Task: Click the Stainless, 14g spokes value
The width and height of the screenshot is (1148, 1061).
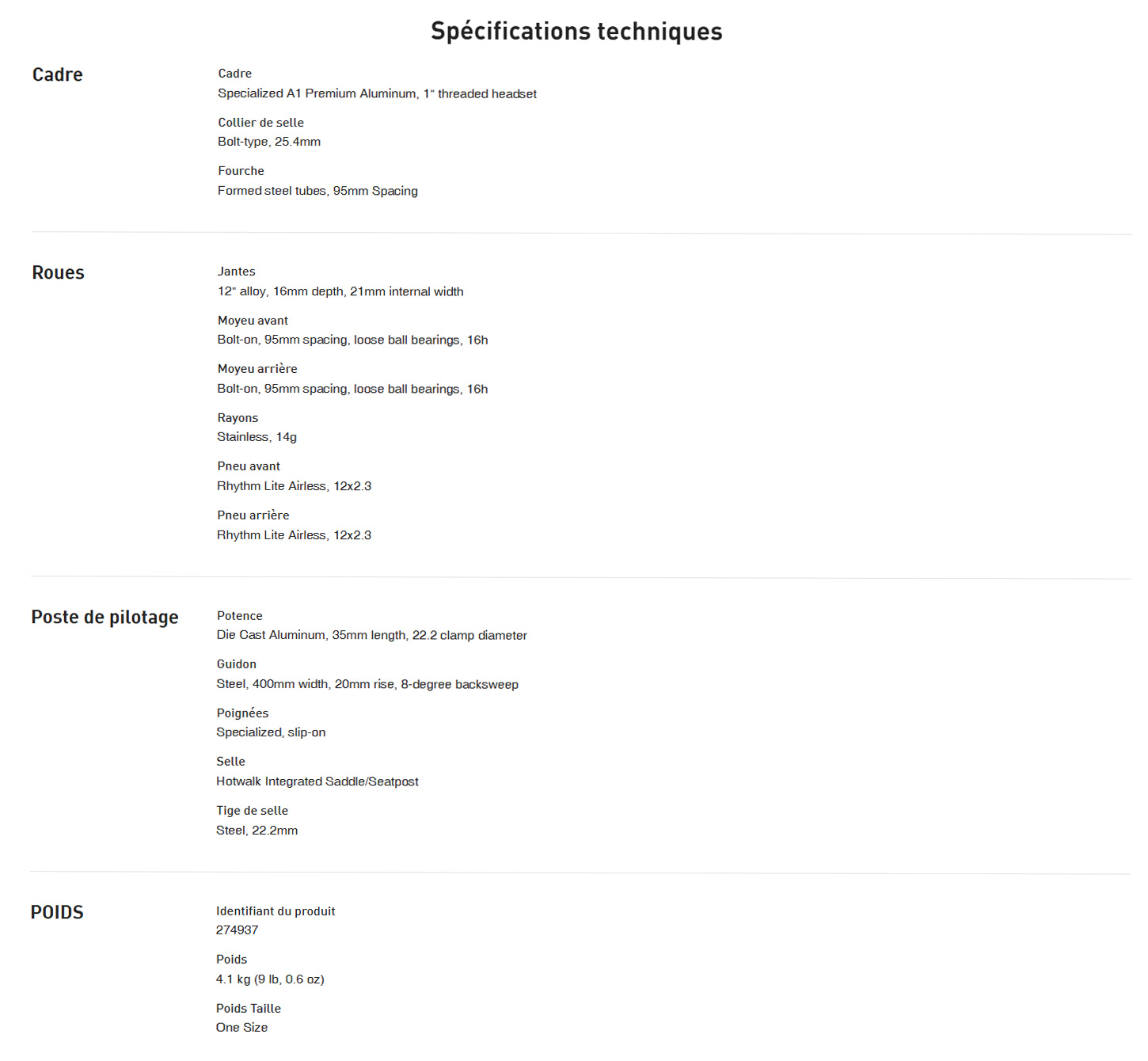Action: click(257, 437)
